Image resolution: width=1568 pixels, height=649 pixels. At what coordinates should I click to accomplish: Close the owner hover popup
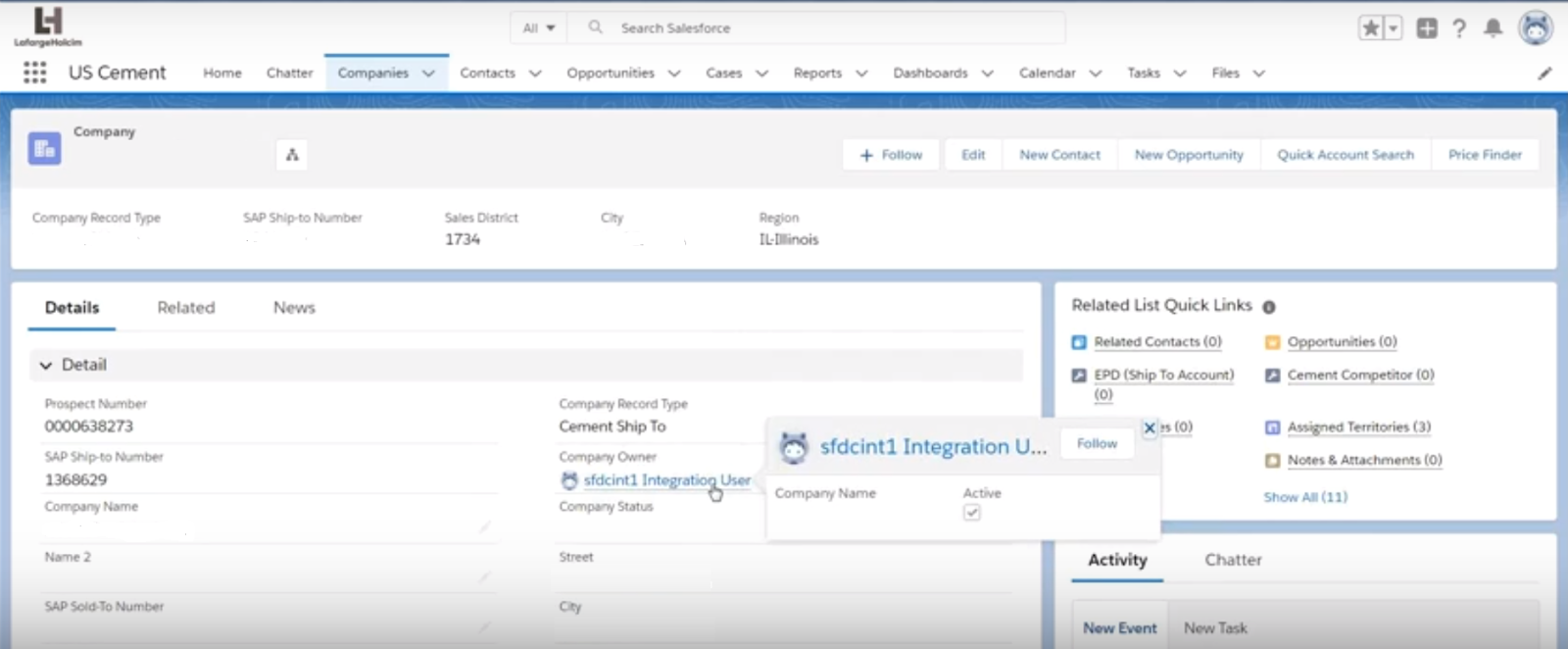1150,427
